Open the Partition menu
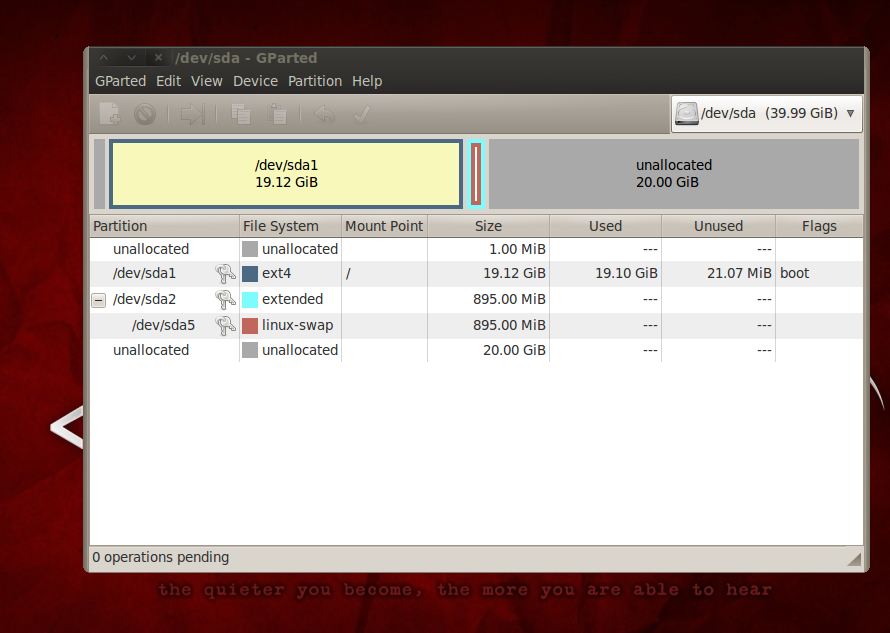890x633 pixels. pyautogui.click(x=315, y=81)
